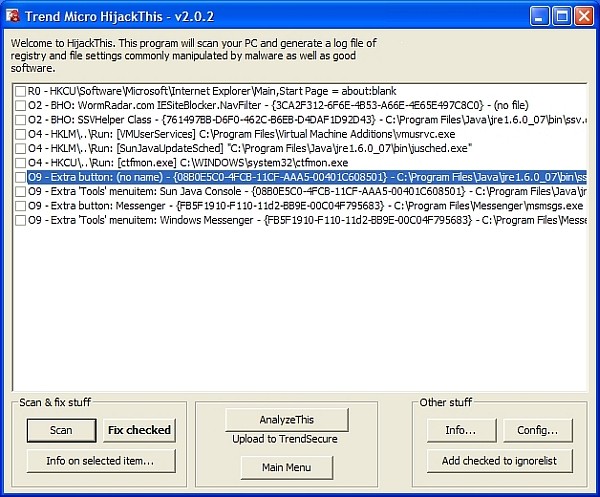Open Info on selected item
Viewport: 600px width, 497px height.
100,461
